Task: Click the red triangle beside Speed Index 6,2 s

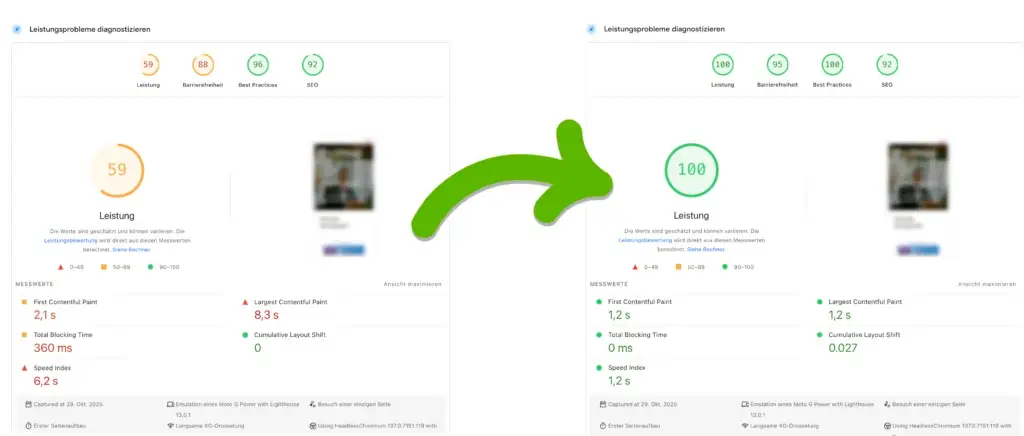Action: tap(24, 368)
